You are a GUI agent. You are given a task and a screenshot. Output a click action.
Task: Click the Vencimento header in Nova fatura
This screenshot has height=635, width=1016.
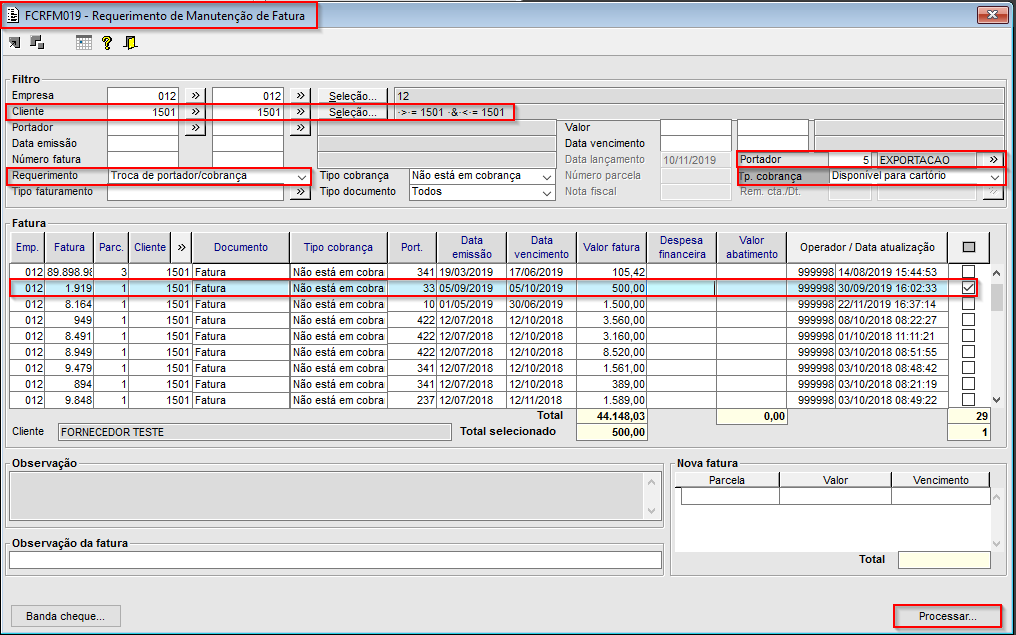pyautogui.click(x=941, y=480)
